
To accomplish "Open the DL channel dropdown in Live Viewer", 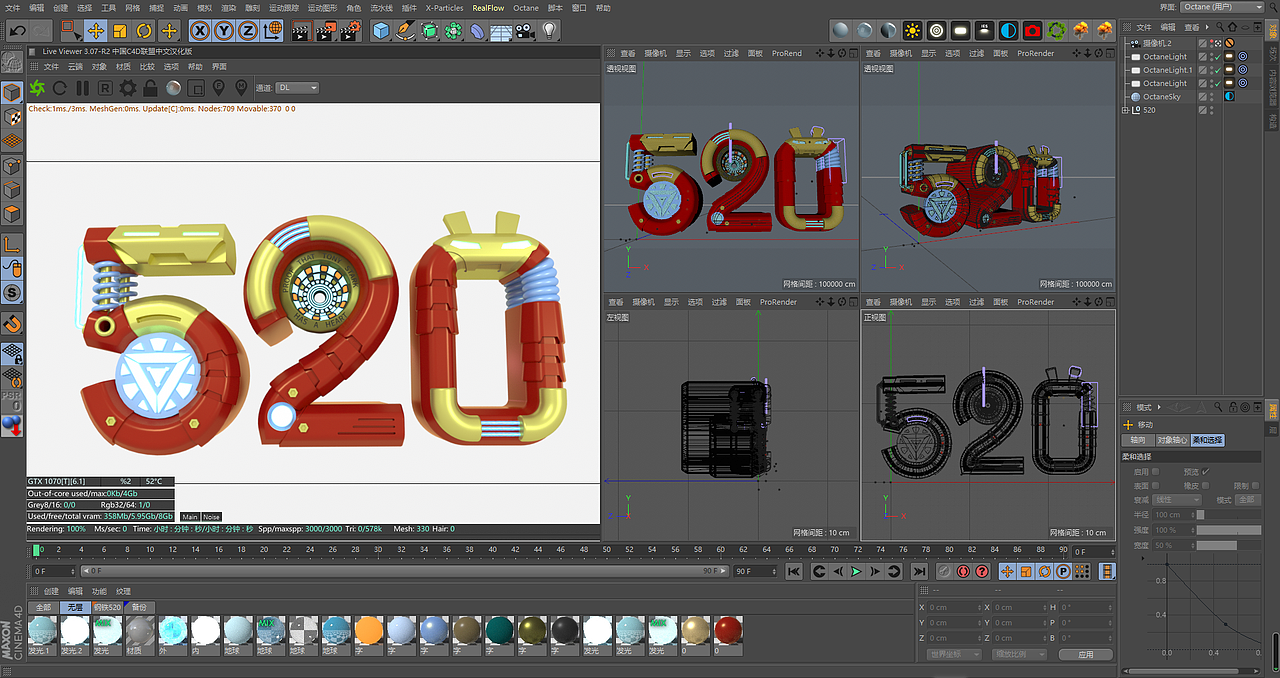I will [295, 87].
